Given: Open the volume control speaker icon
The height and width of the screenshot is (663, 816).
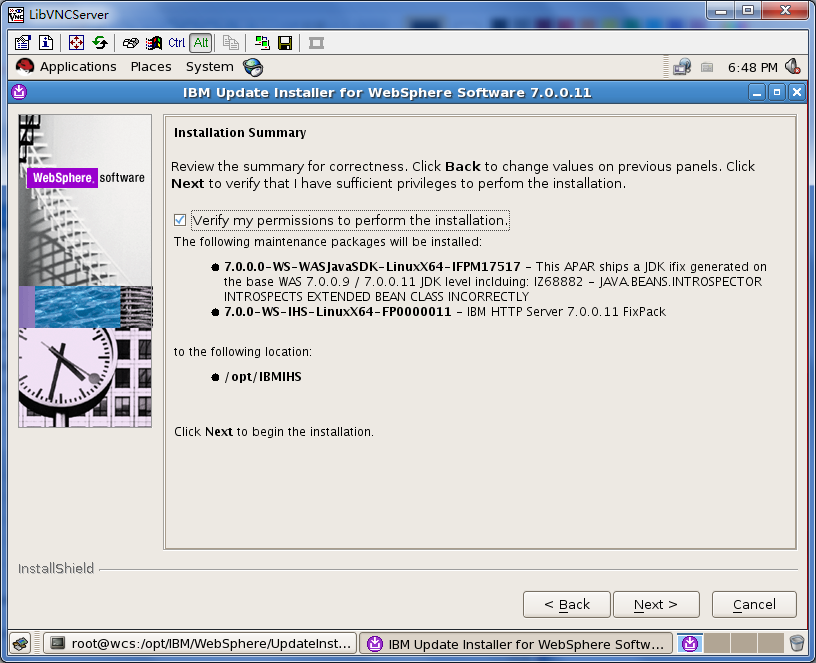Looking at the screenshot, I should [x=793, y=67].
